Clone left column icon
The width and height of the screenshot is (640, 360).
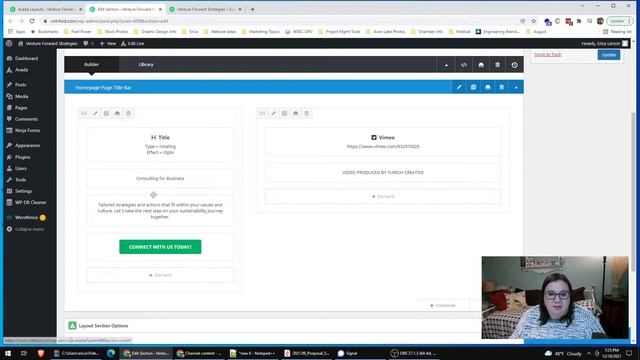coord(106,113)
